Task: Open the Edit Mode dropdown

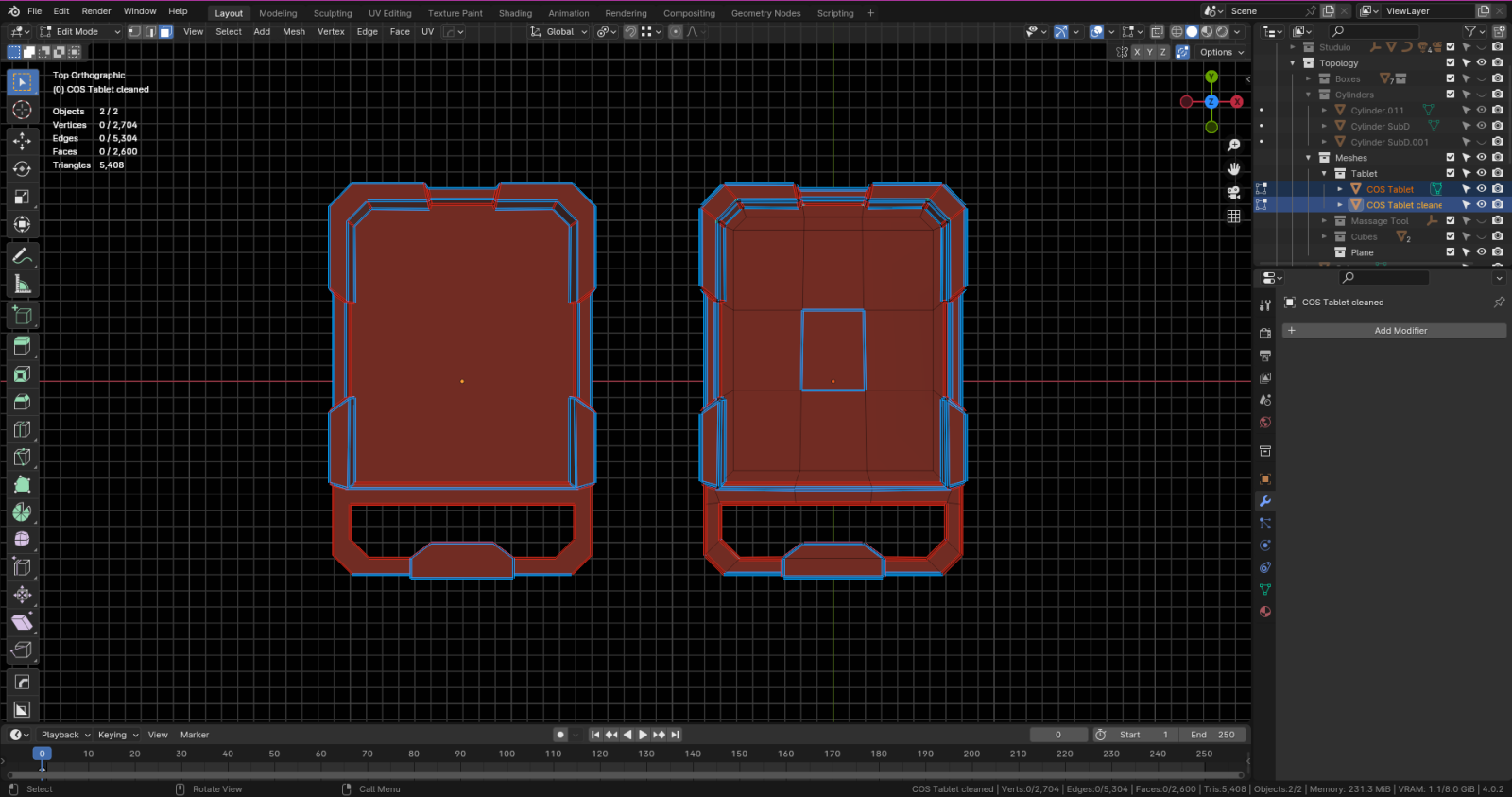Action: tap(80, 31)
